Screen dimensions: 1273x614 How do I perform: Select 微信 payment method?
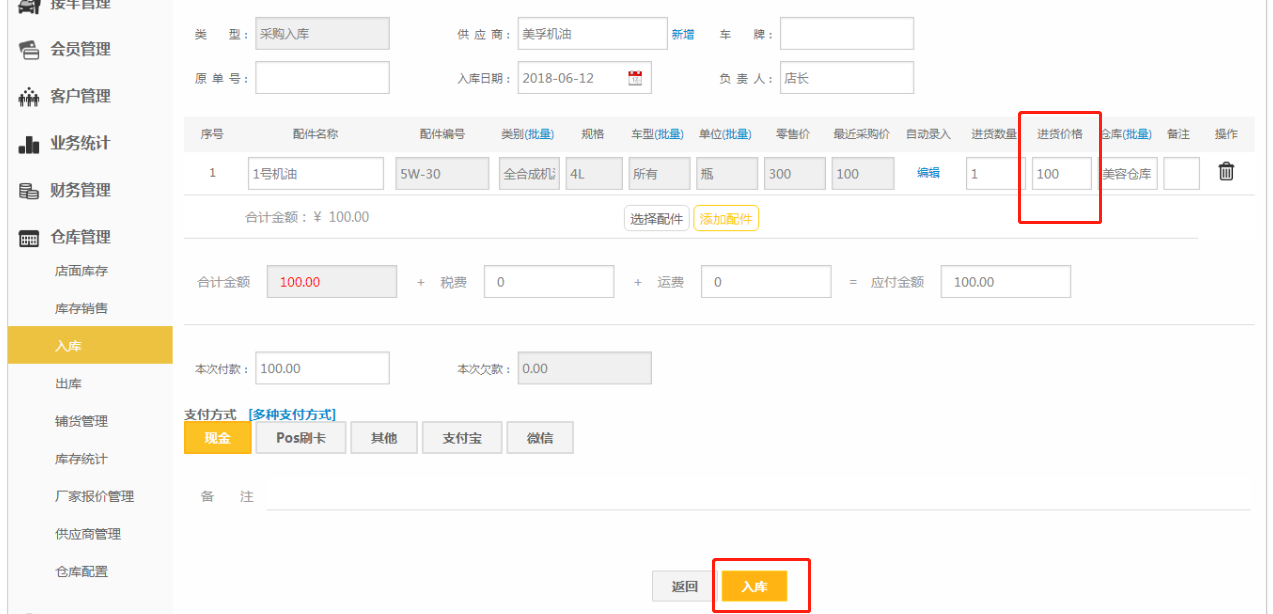(x=540, y=438)
